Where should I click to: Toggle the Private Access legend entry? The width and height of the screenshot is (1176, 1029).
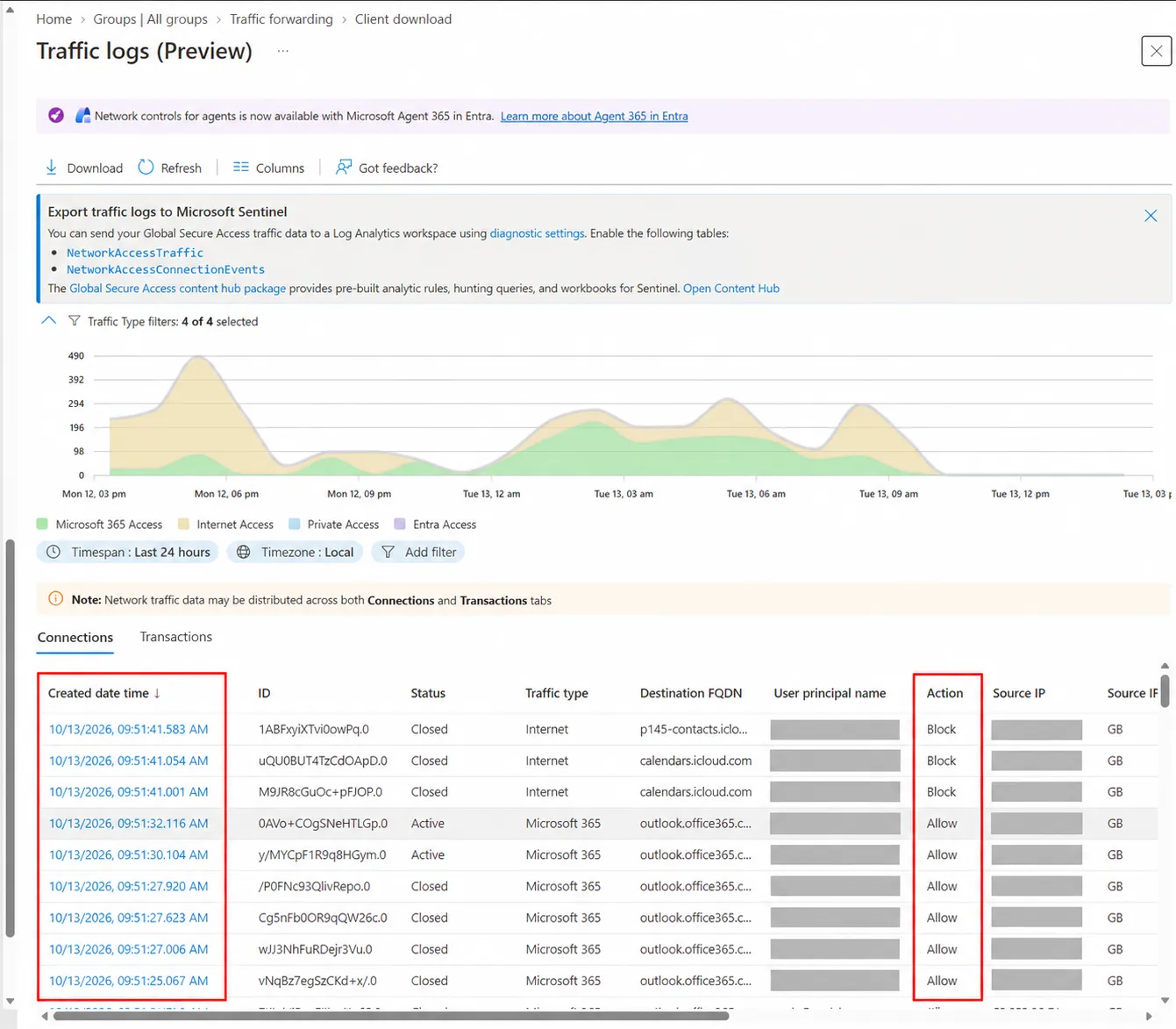click(334, 525)
